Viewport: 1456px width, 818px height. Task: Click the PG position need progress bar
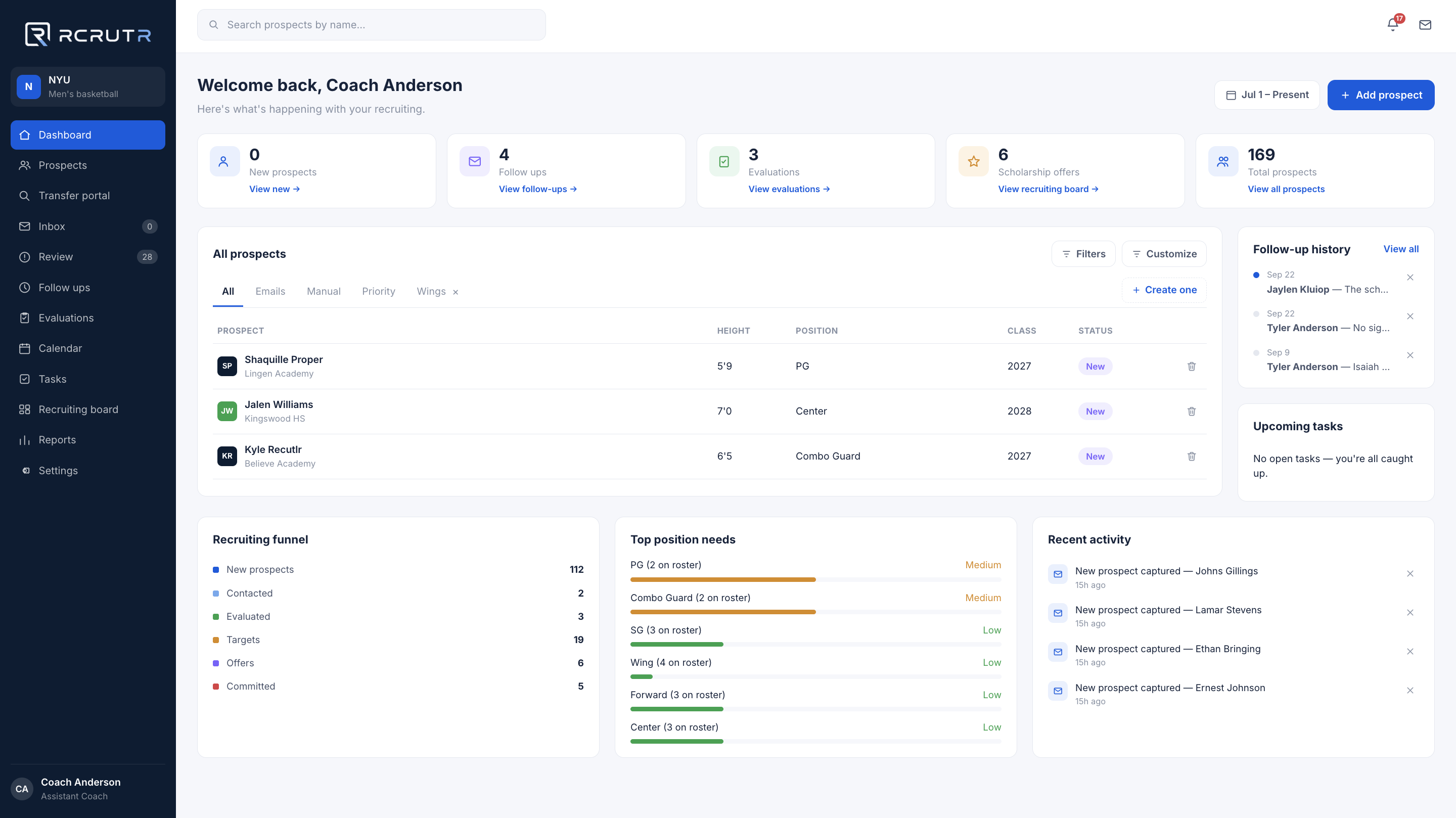pos(815,579)
